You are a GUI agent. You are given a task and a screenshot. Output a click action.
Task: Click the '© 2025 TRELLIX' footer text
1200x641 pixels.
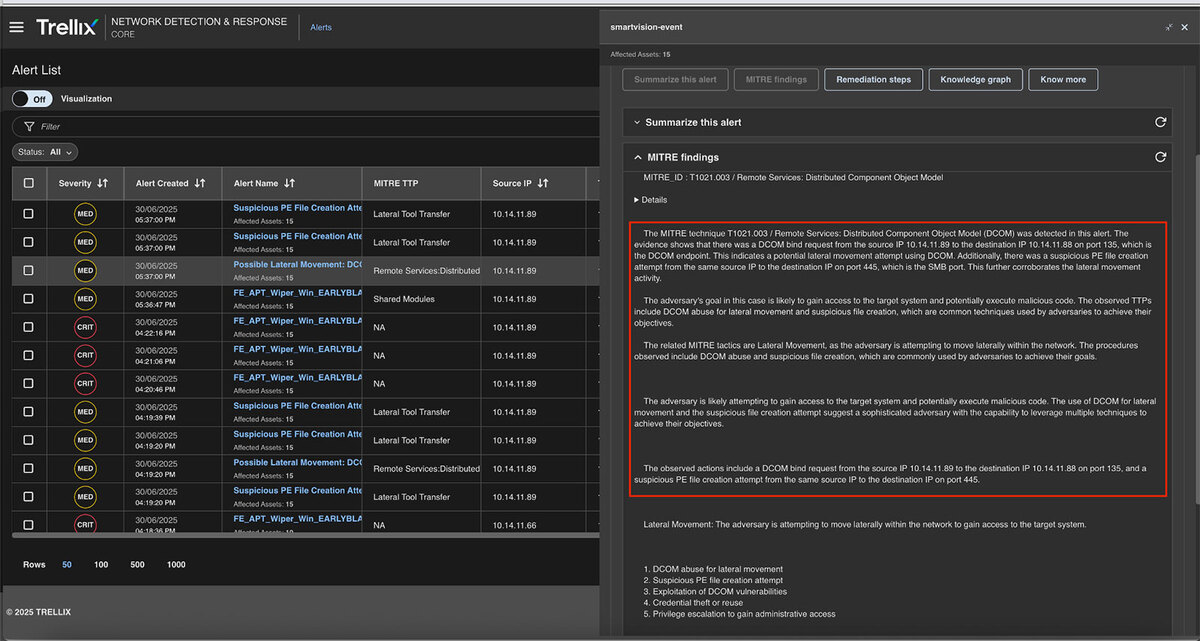click(x=39, y=612)
